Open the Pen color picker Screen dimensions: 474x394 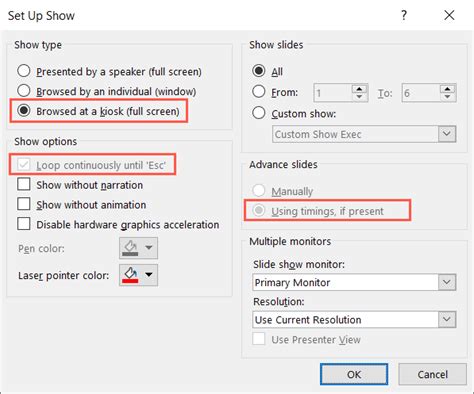tap(138, 248)
